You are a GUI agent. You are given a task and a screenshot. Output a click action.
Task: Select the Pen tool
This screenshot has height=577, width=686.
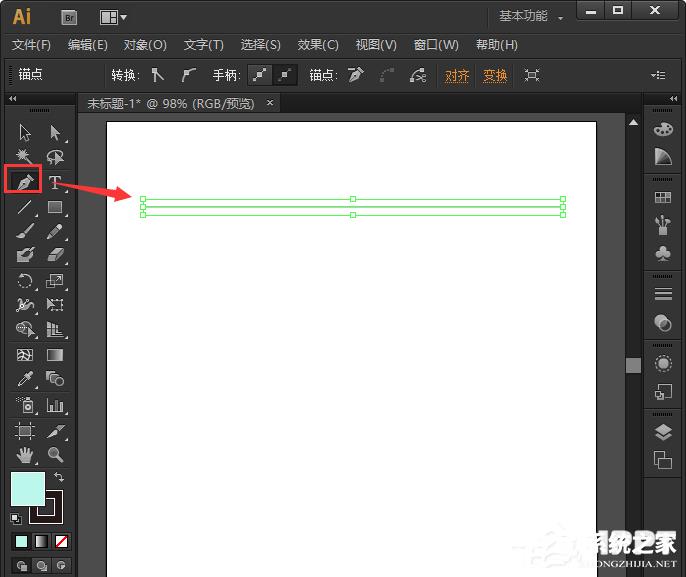24,181
